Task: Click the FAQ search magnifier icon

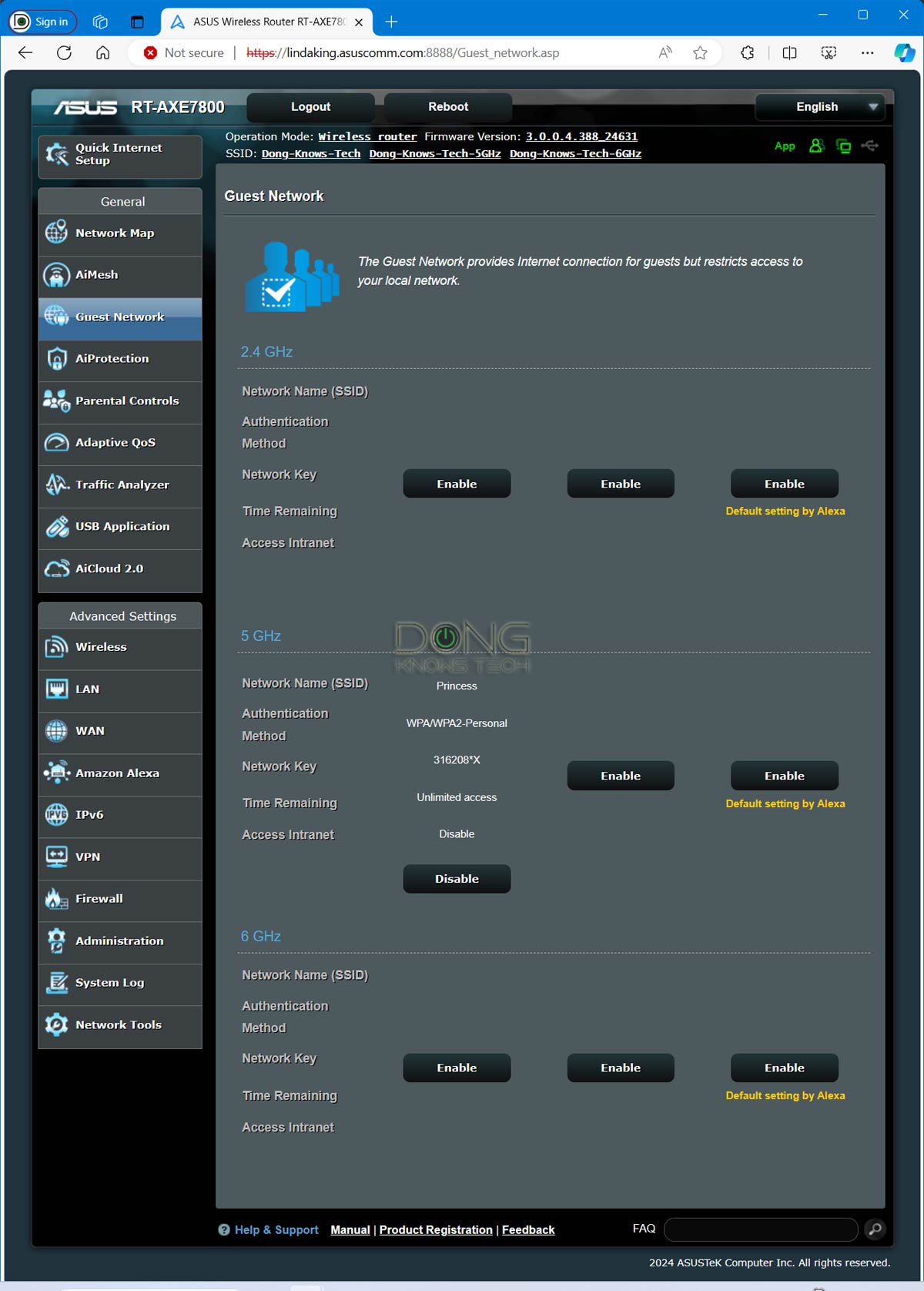Action: coord(875,1229)
